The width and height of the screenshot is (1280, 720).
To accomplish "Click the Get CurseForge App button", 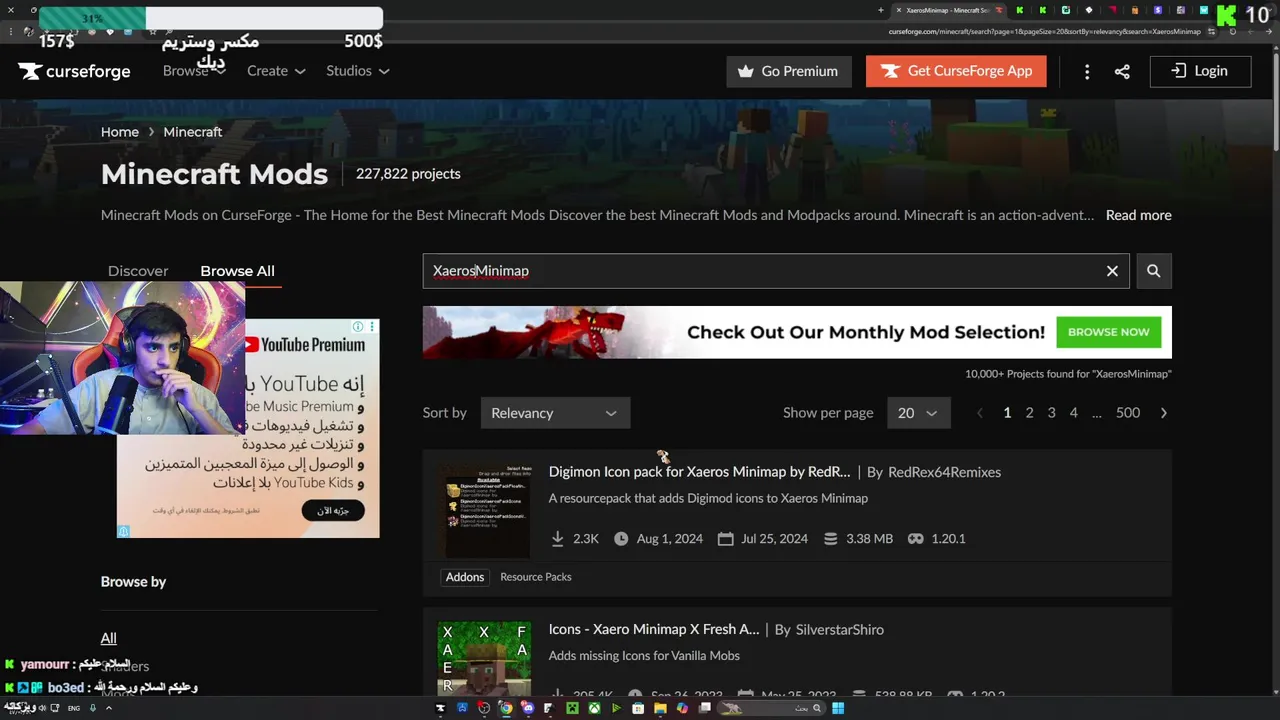I will tap(956, 71).
